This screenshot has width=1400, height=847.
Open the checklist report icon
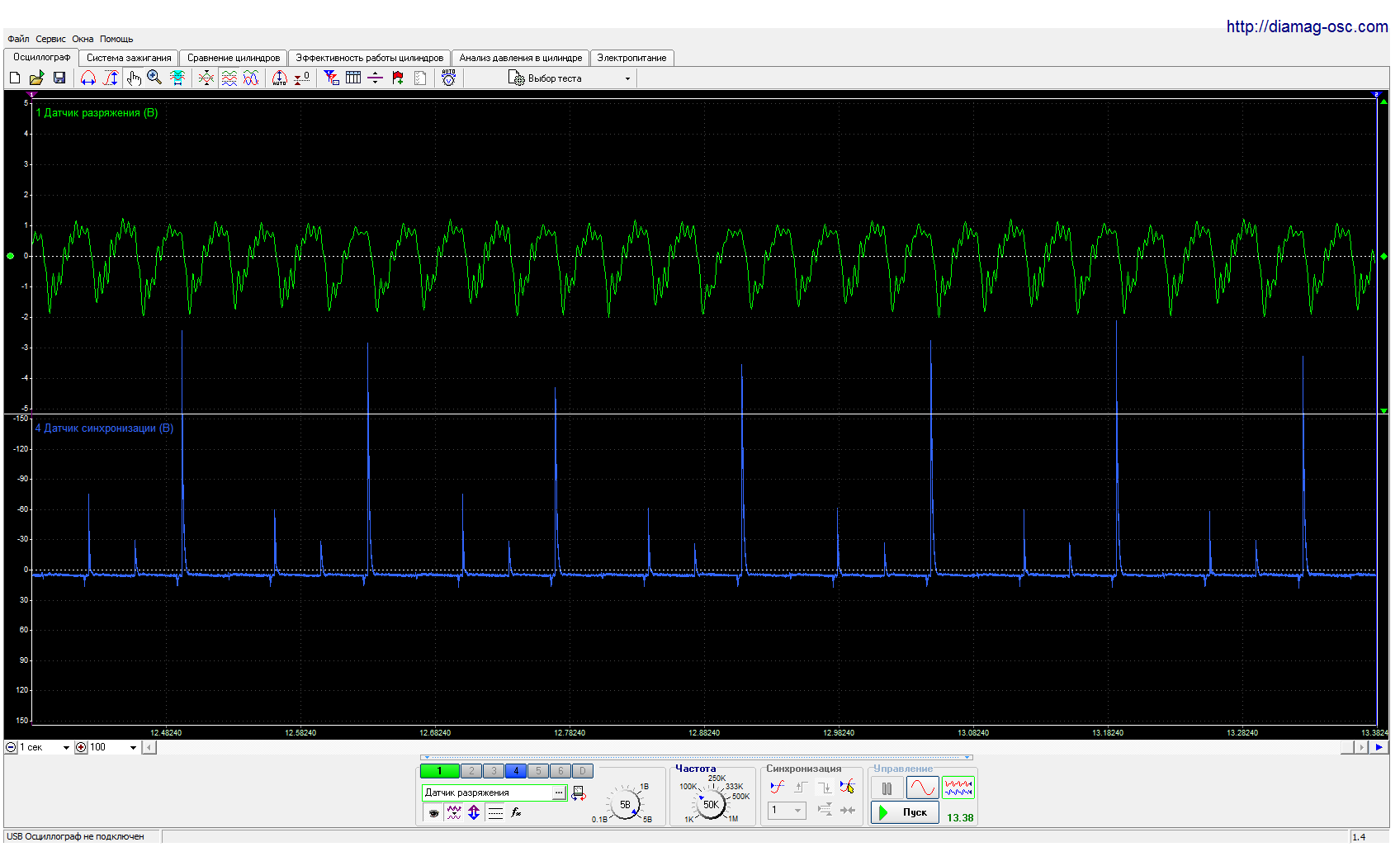coord(420,78)
